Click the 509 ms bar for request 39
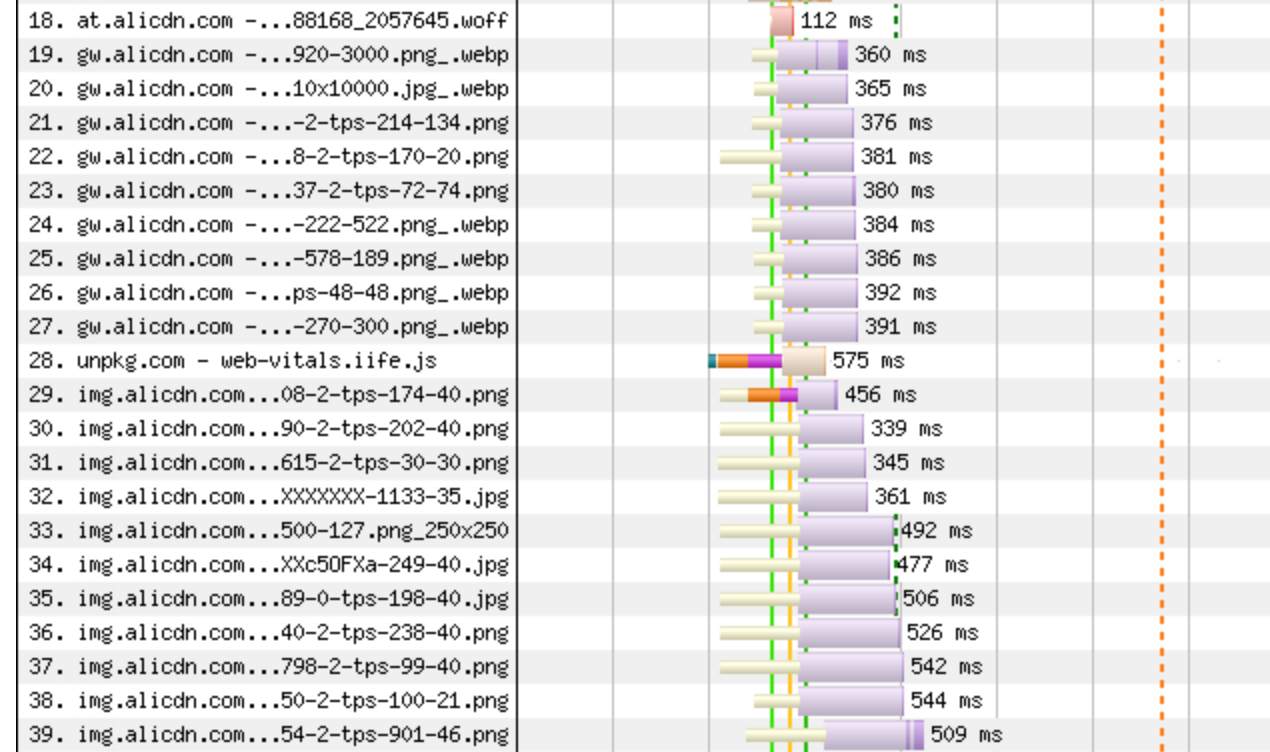 835,734
